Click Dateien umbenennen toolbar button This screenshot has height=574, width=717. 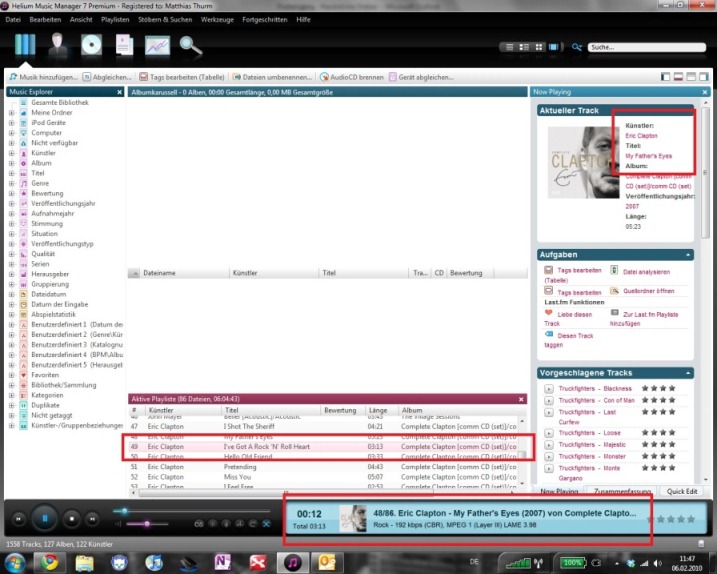click(272, 77)
